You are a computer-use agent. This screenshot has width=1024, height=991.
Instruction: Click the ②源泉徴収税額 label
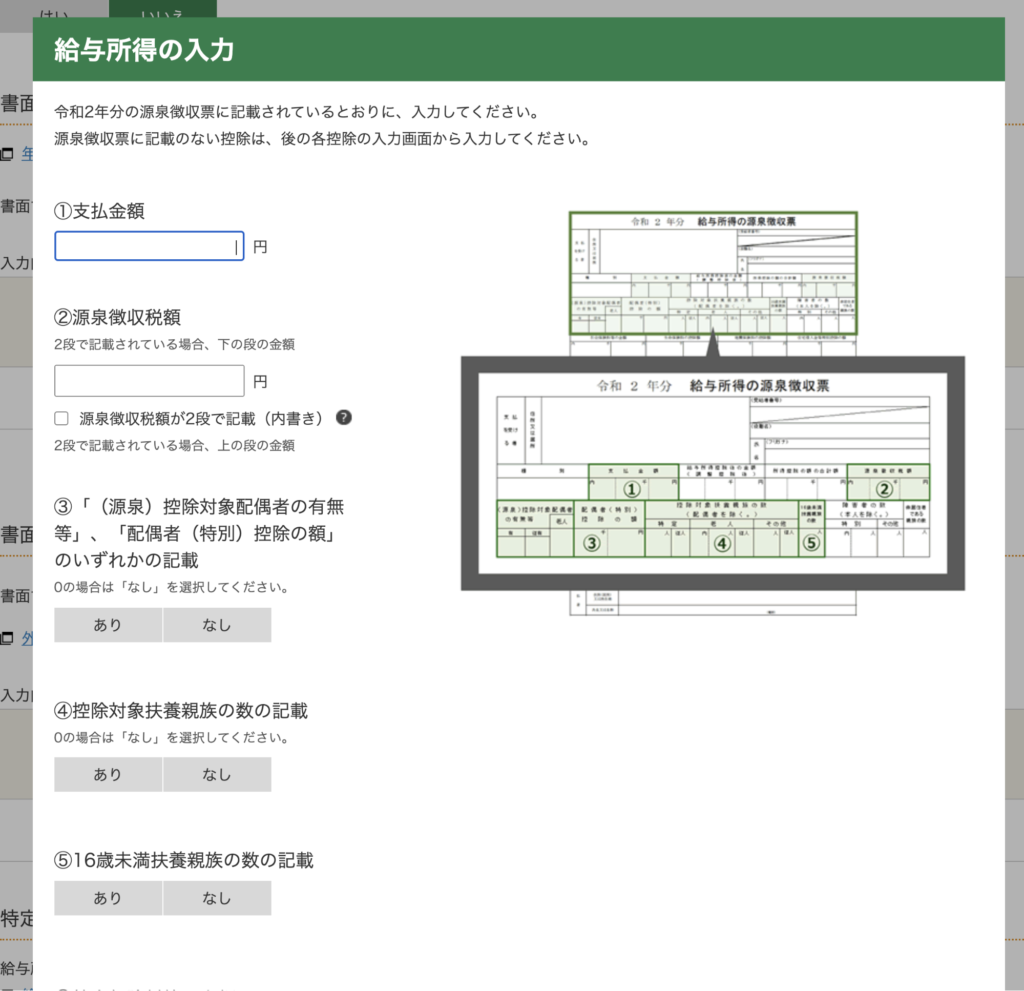(x=118, y=317)
